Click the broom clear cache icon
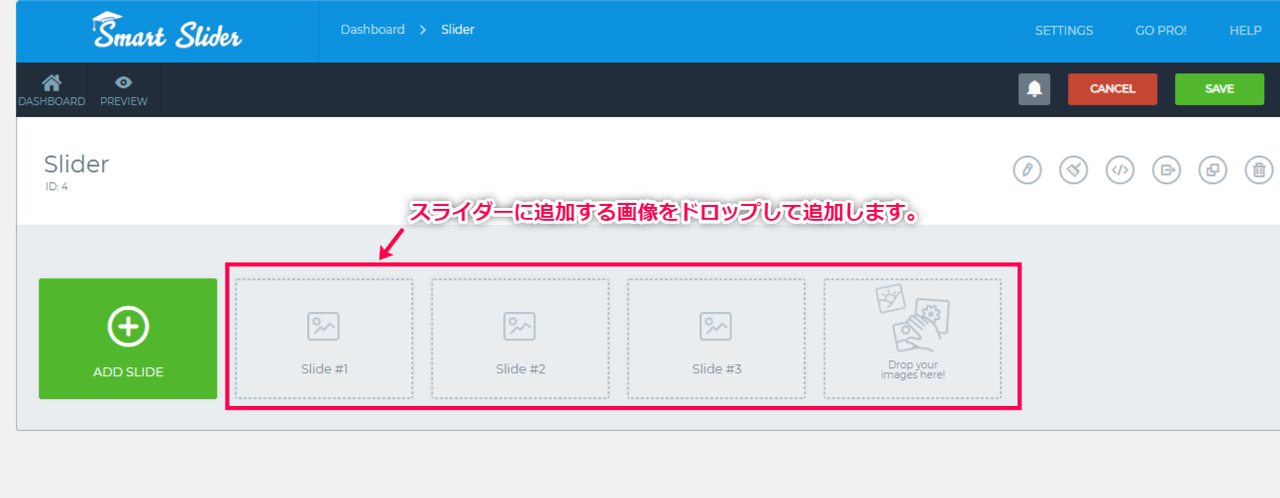 1073,170
